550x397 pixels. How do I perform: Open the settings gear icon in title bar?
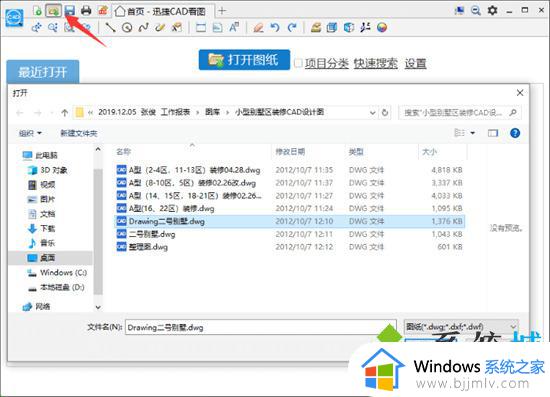point(492,10)
